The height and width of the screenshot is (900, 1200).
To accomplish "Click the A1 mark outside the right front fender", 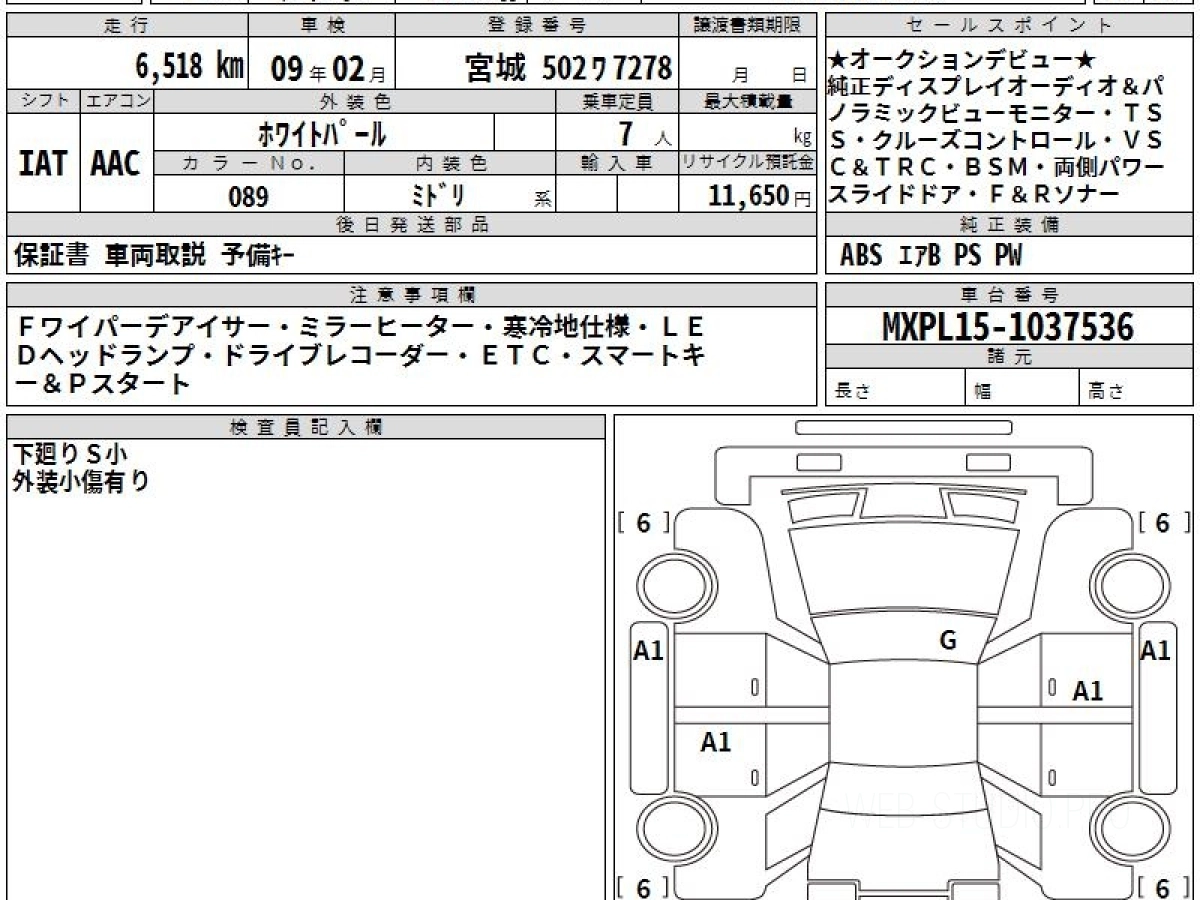I will [1156, 651].
